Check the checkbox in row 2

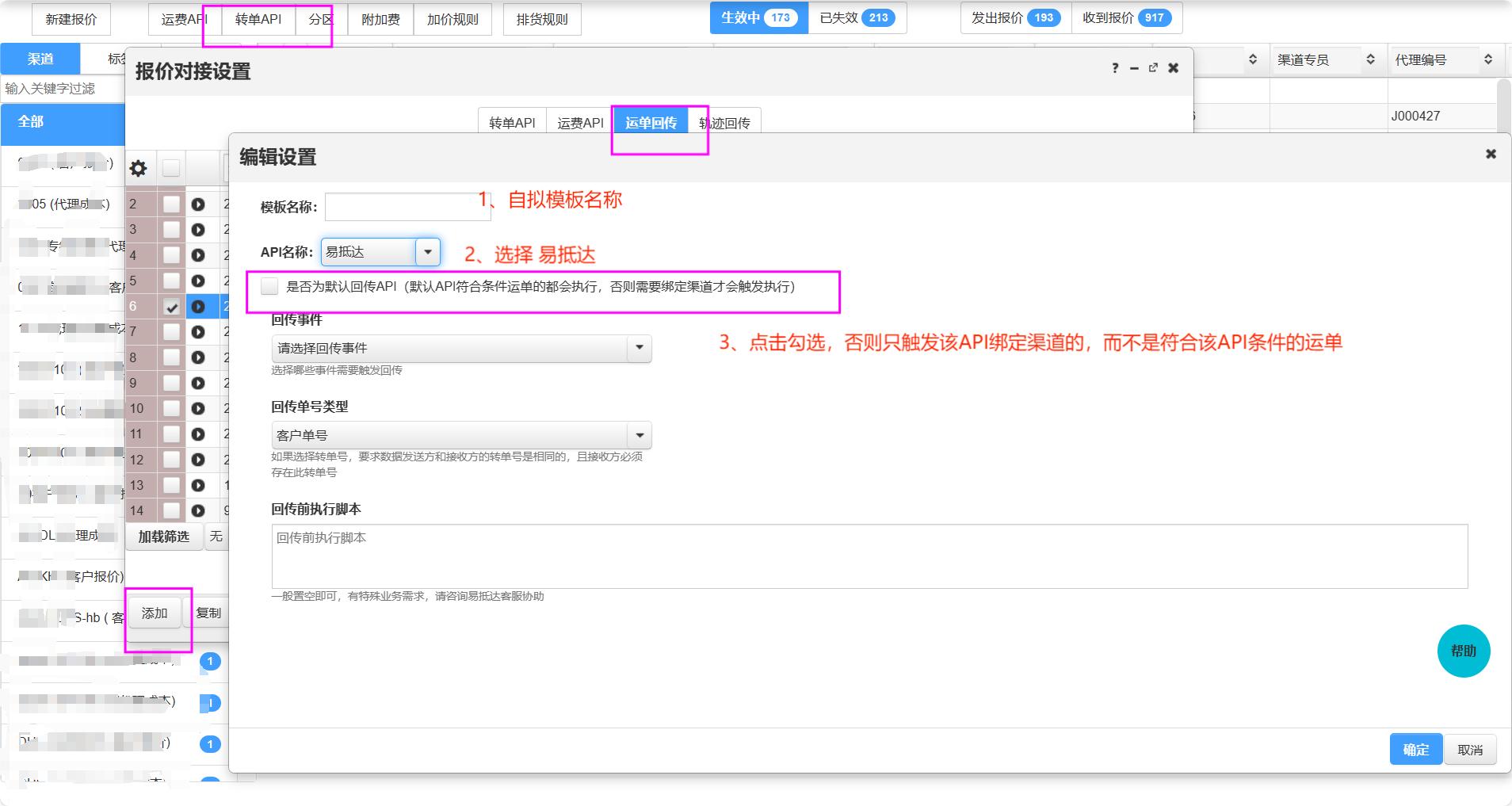point(171,204)
